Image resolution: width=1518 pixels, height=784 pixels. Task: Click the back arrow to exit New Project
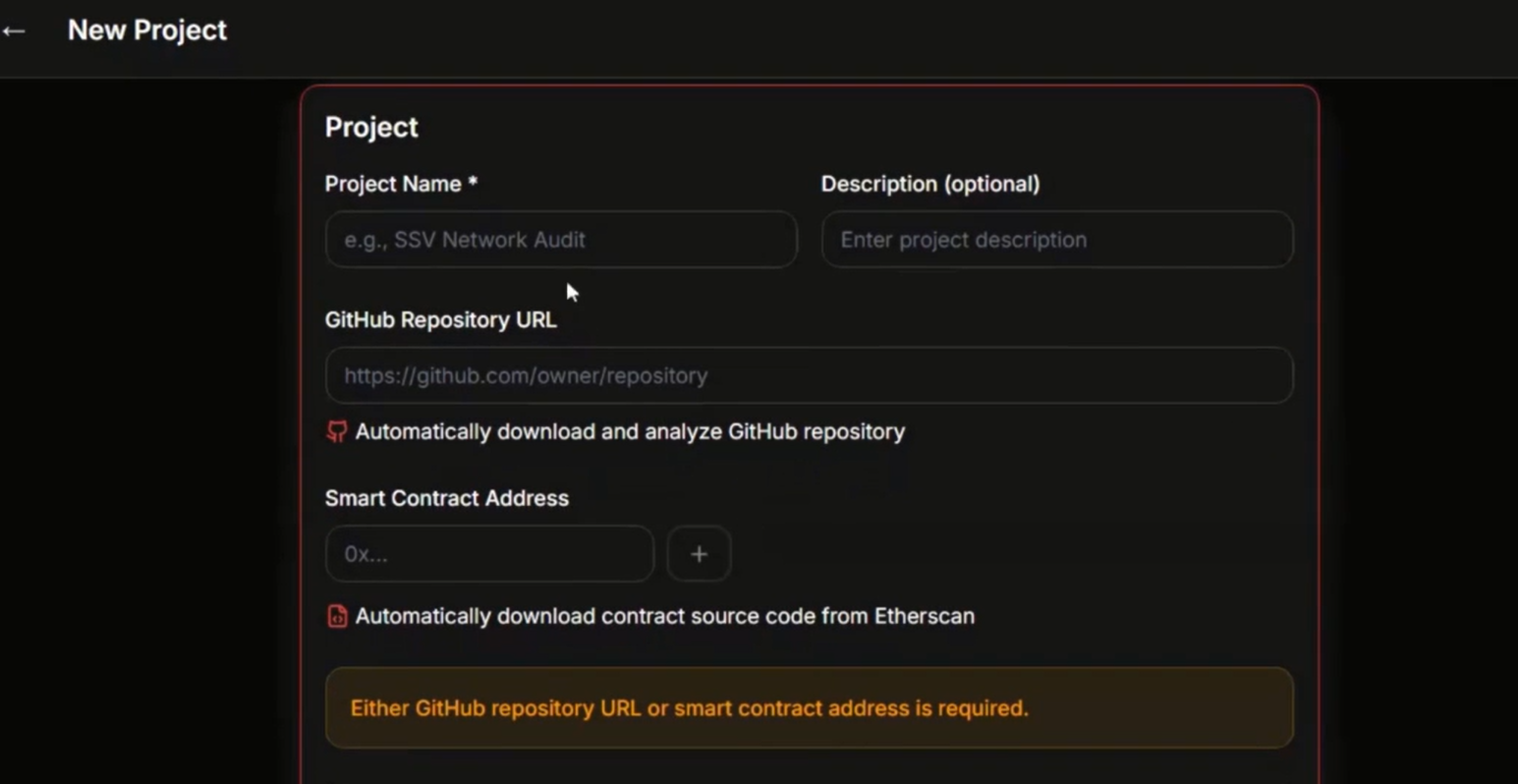pyautogui.click(x=15, y=30)
